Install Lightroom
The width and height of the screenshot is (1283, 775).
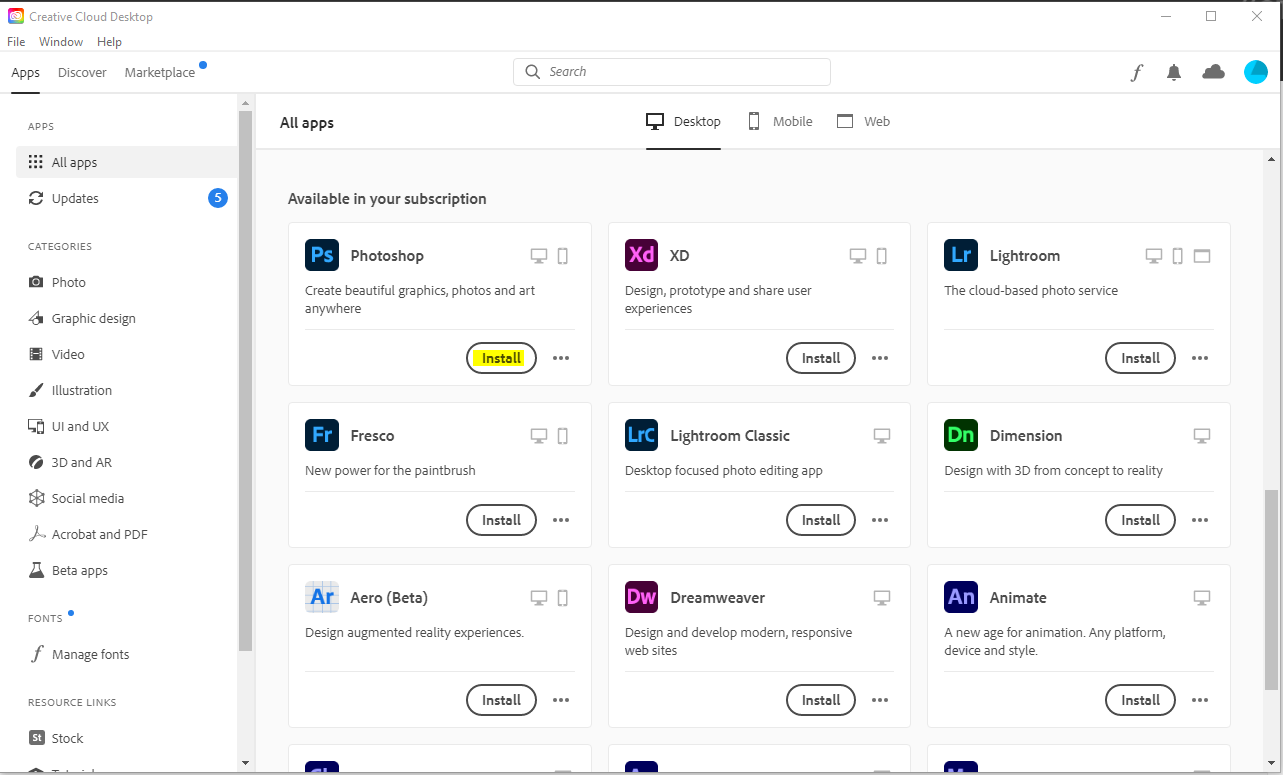pos(1140,358)
